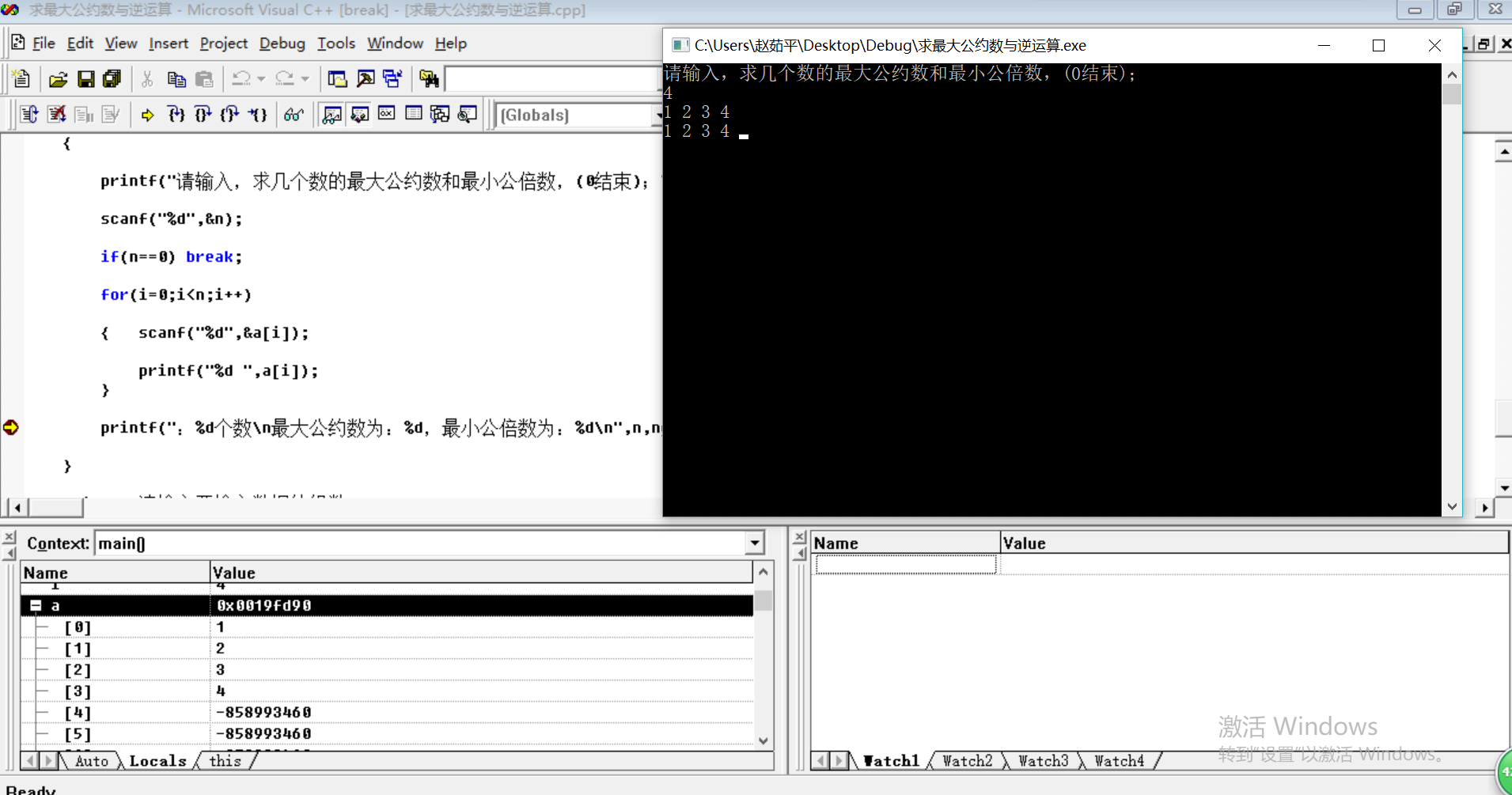This screenshot has width=1512, height=795.
Task: Click the Run to Cursor icon
Action: click(x=257, y=115)
